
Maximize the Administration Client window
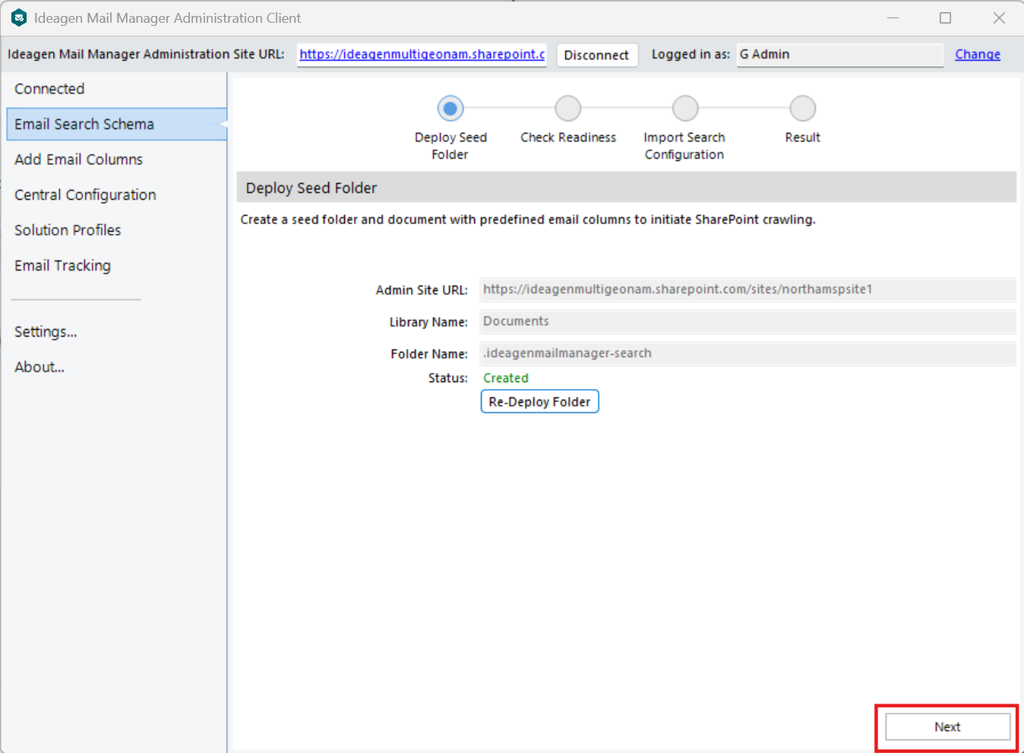[945, 18]
